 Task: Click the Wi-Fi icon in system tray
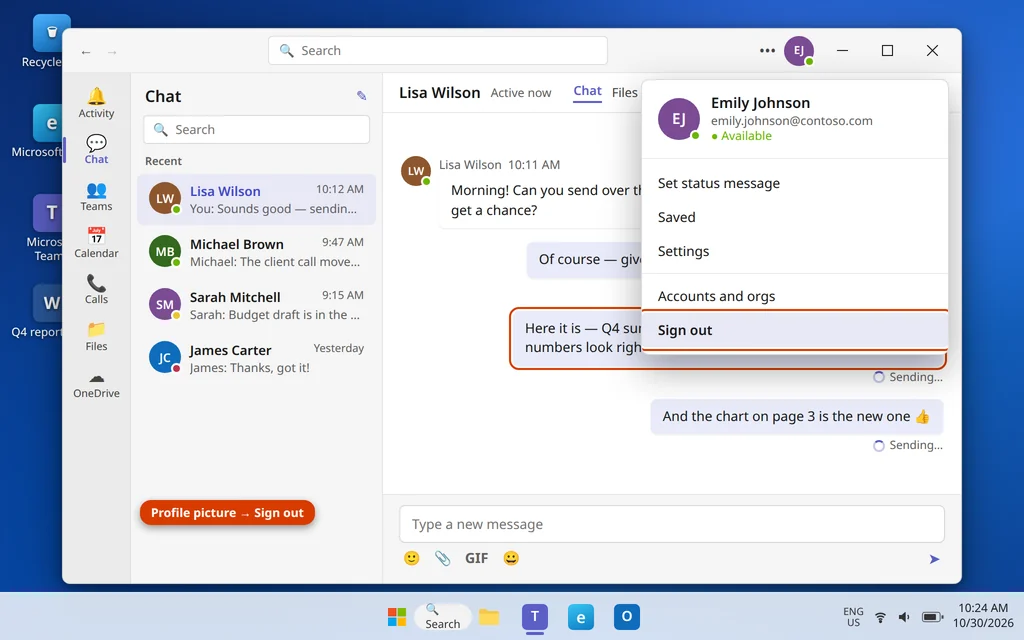[x=880, y=617]
